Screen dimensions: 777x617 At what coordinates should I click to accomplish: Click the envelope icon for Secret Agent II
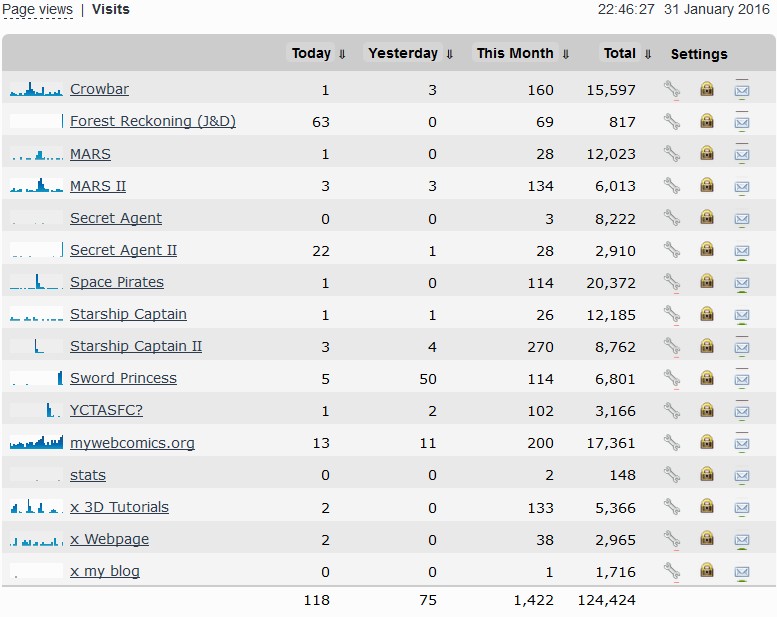(742, 250)
